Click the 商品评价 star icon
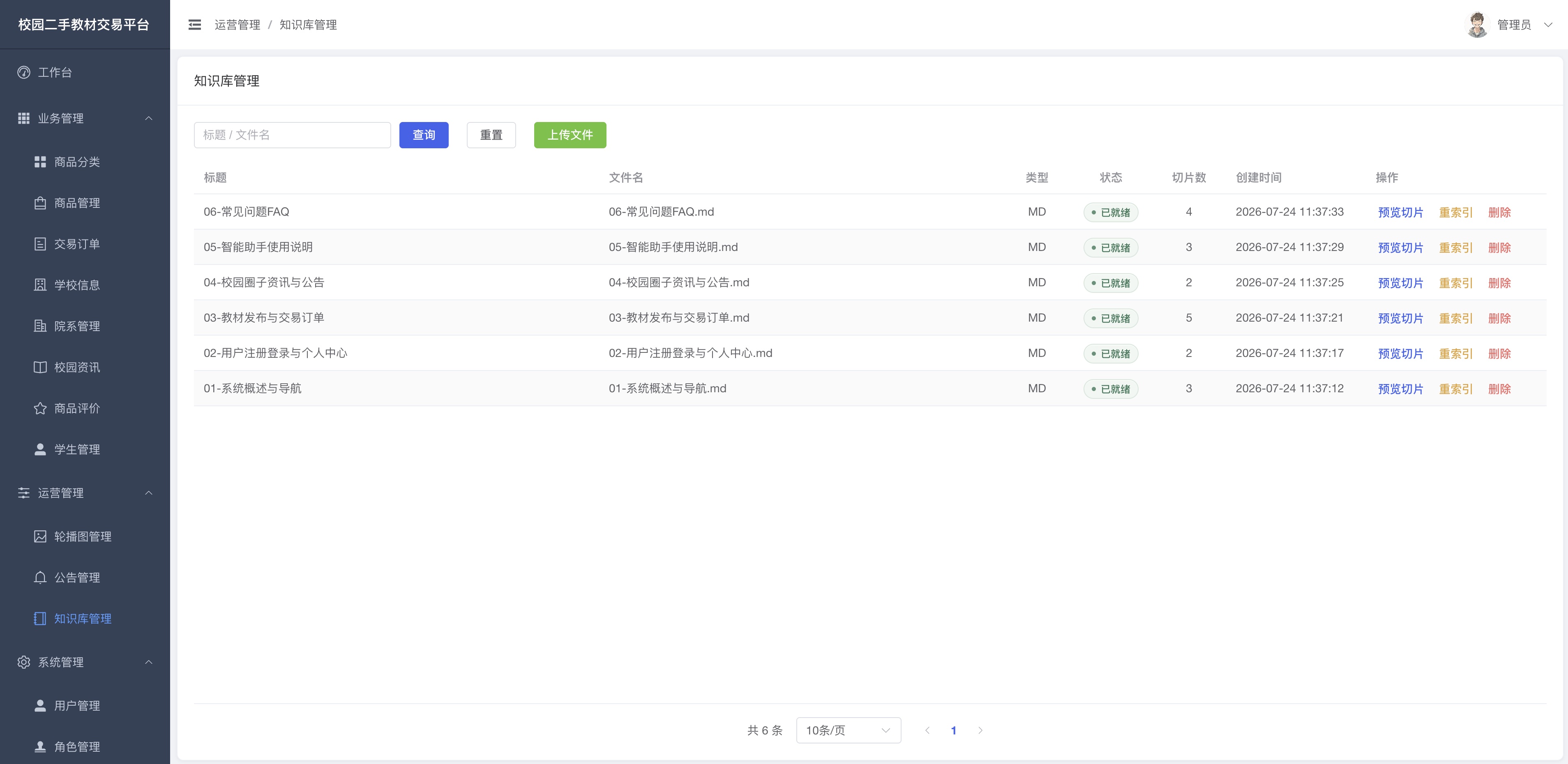The image size is (1568, 764). point(40,408)
